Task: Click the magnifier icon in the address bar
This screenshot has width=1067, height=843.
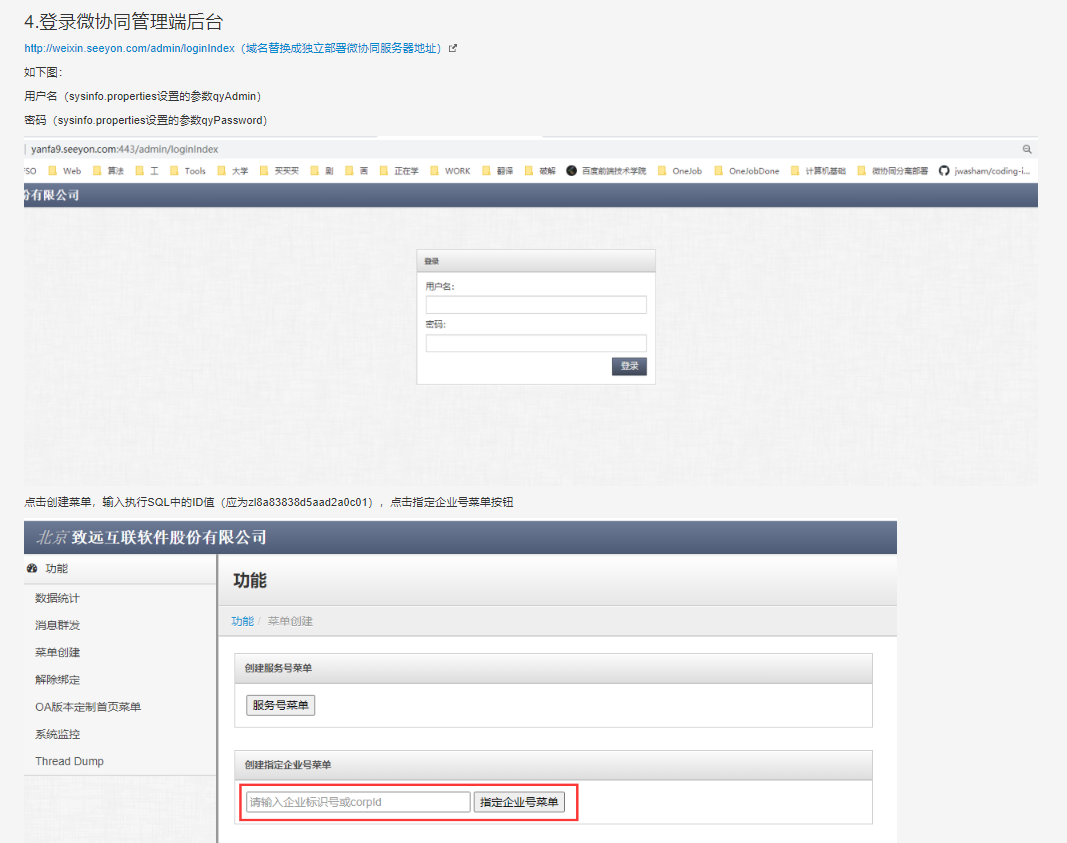Action: [1026, 149]
